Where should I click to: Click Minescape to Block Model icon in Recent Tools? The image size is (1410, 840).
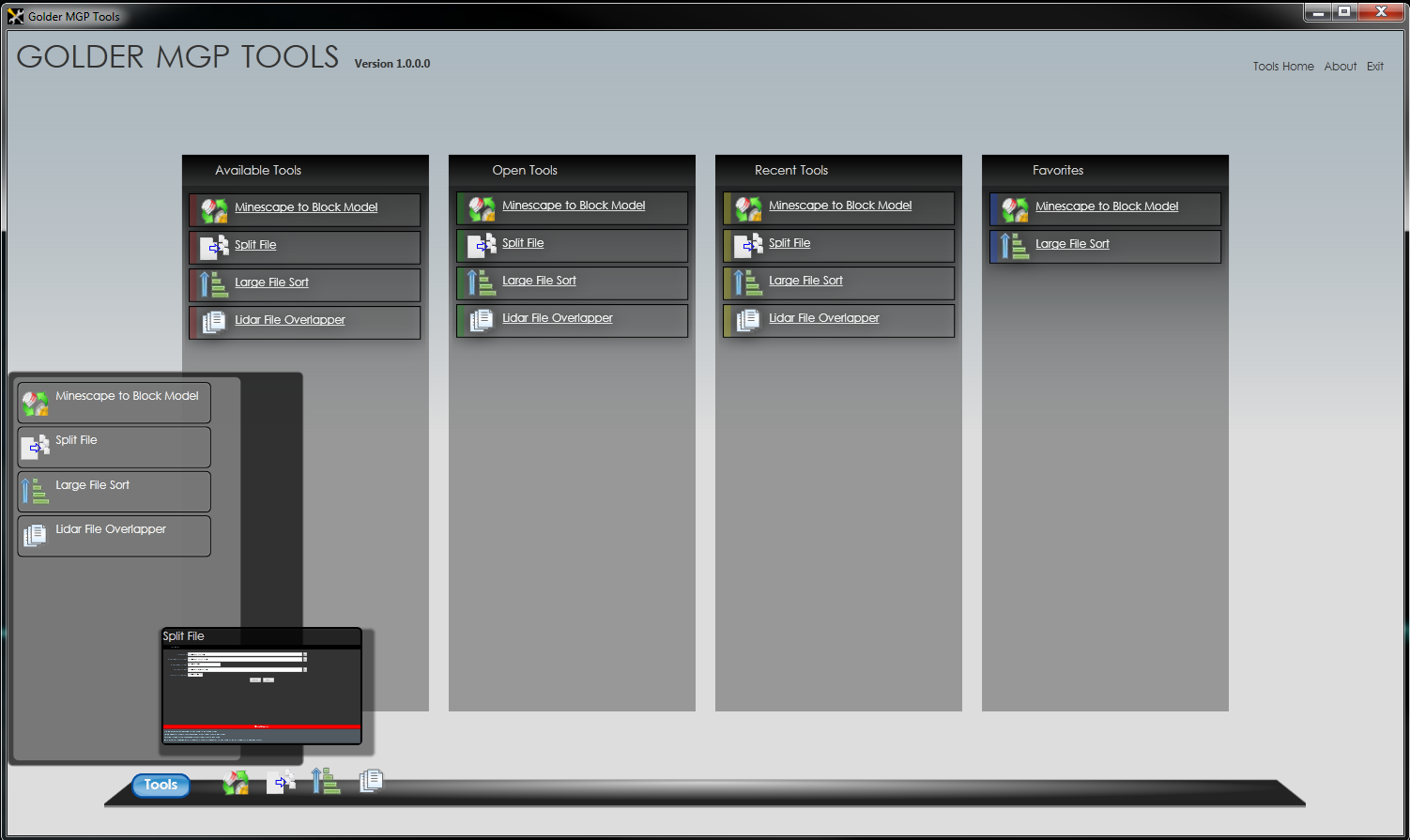pos(748,208)
